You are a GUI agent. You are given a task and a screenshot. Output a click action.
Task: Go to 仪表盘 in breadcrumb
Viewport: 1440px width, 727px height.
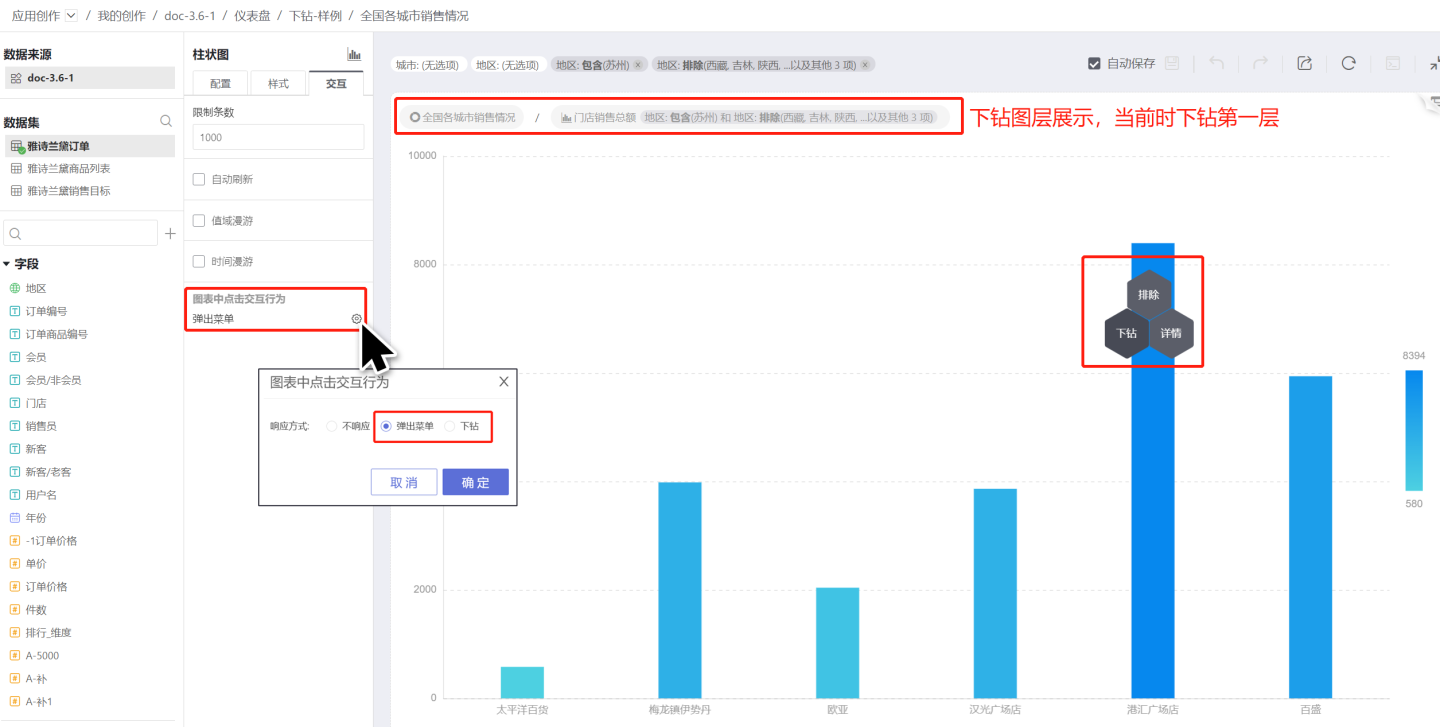[251, 16]
